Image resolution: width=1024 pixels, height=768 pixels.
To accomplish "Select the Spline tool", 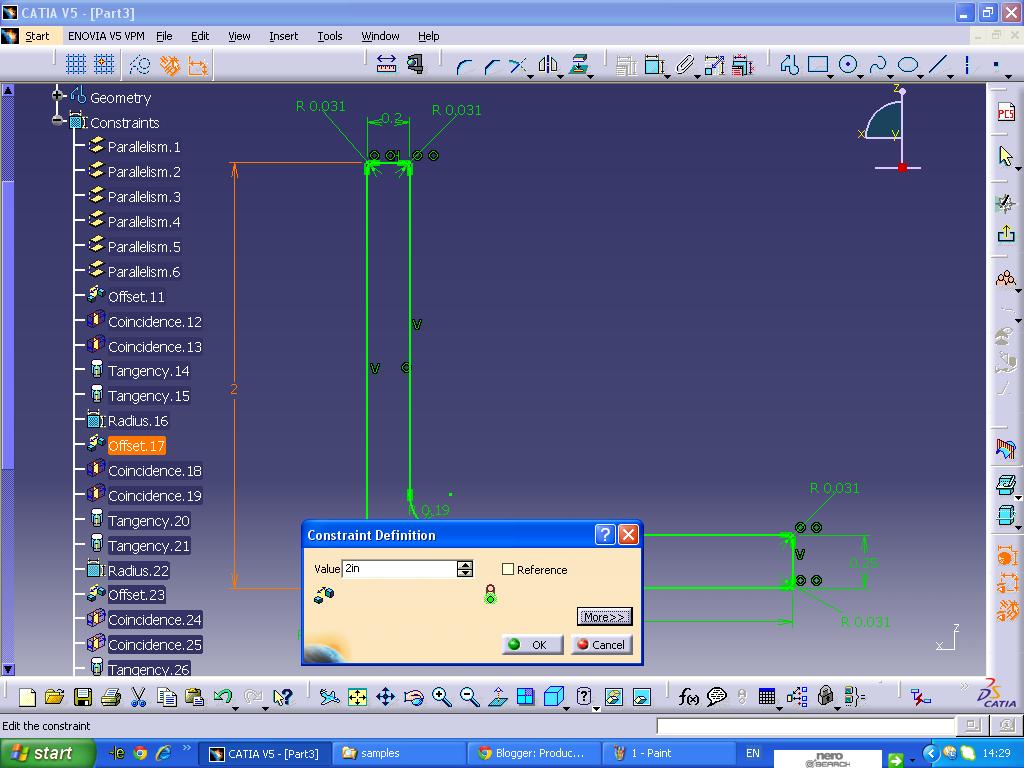I will (x=880, y=63).
